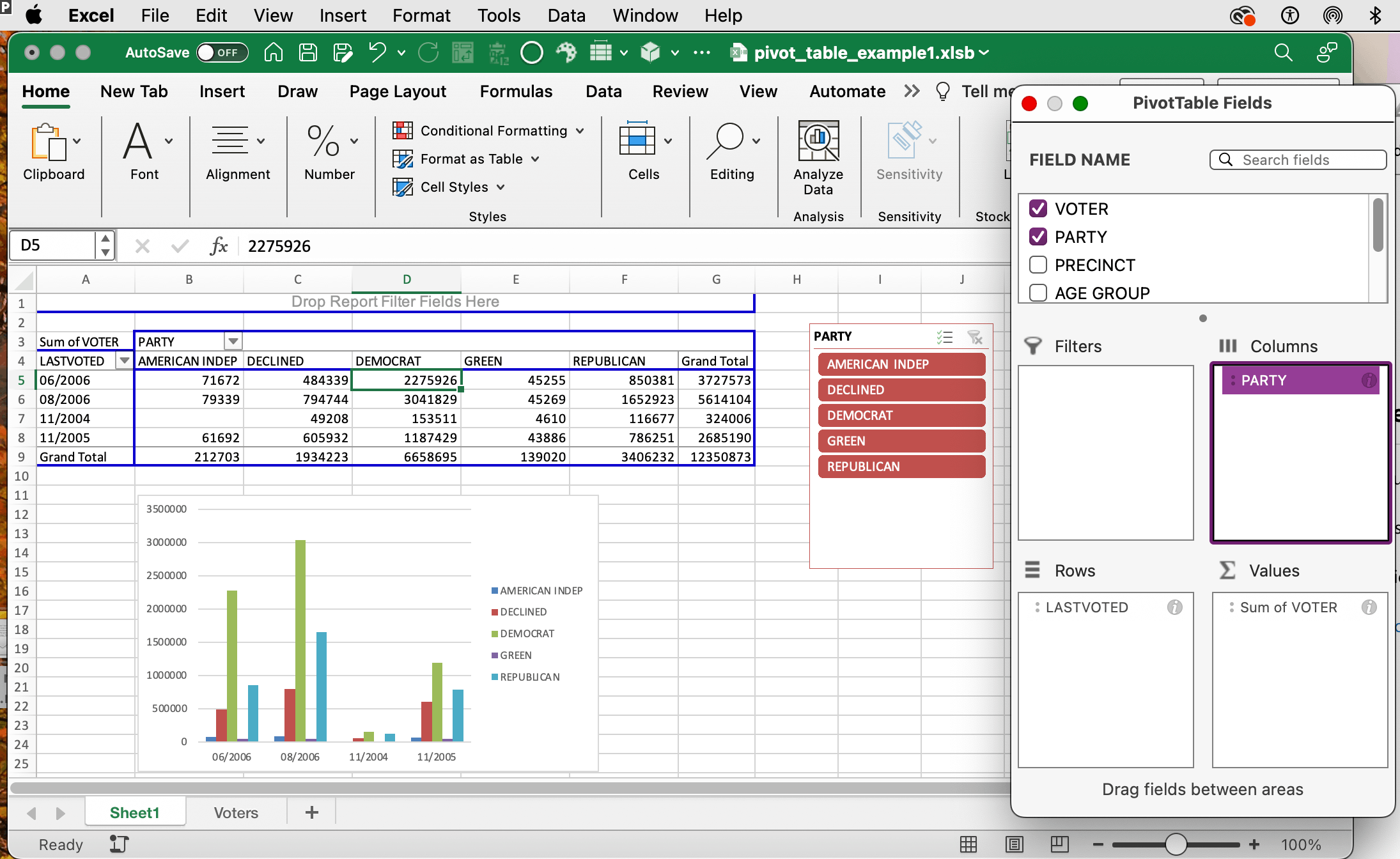Expand more ribbon tabs with double chevron
This screenshot has height=859, width=1400.
(x=912, y=91)
